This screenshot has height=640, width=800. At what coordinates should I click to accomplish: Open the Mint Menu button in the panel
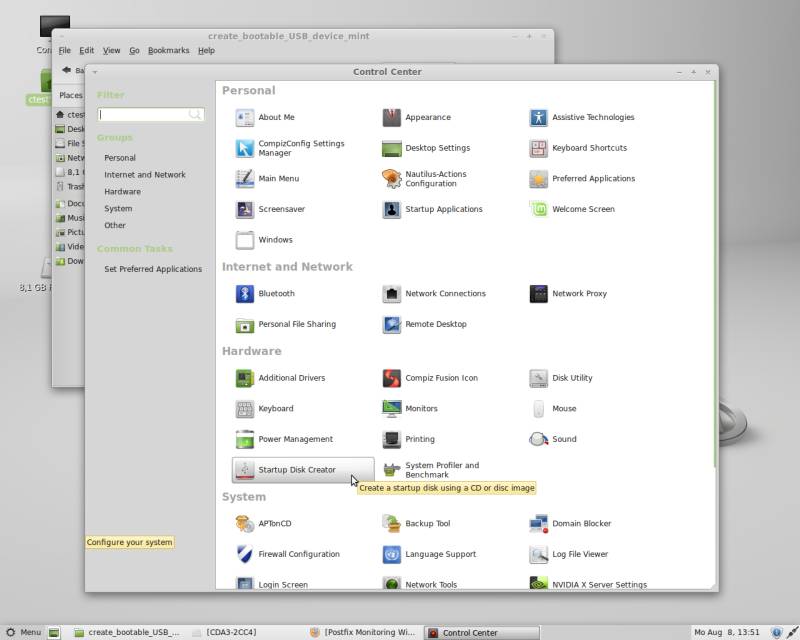tap(23, 632)
